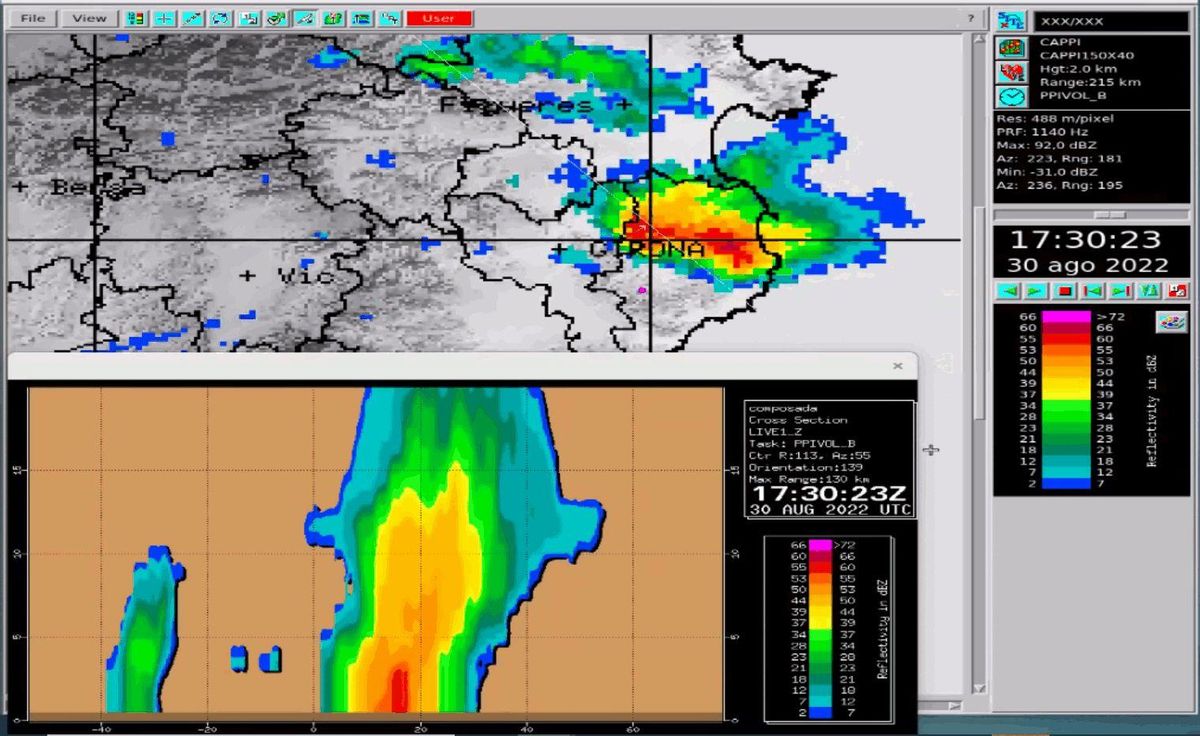Click the CAPPI product map icon
This screenshot has height=736, width=1200.
pyautogui.click(x=1012, y=48)
